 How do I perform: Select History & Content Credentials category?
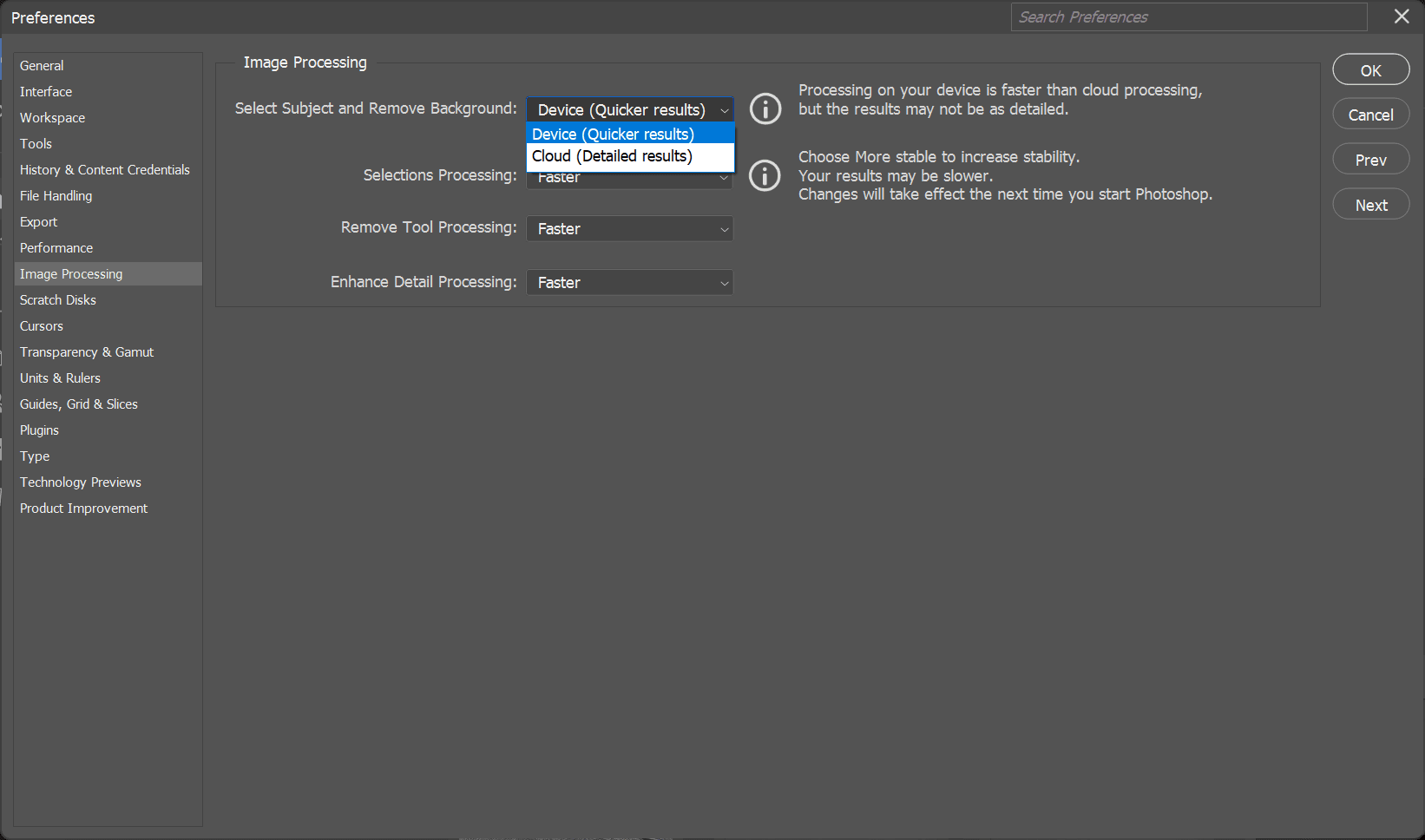[105, 170]
